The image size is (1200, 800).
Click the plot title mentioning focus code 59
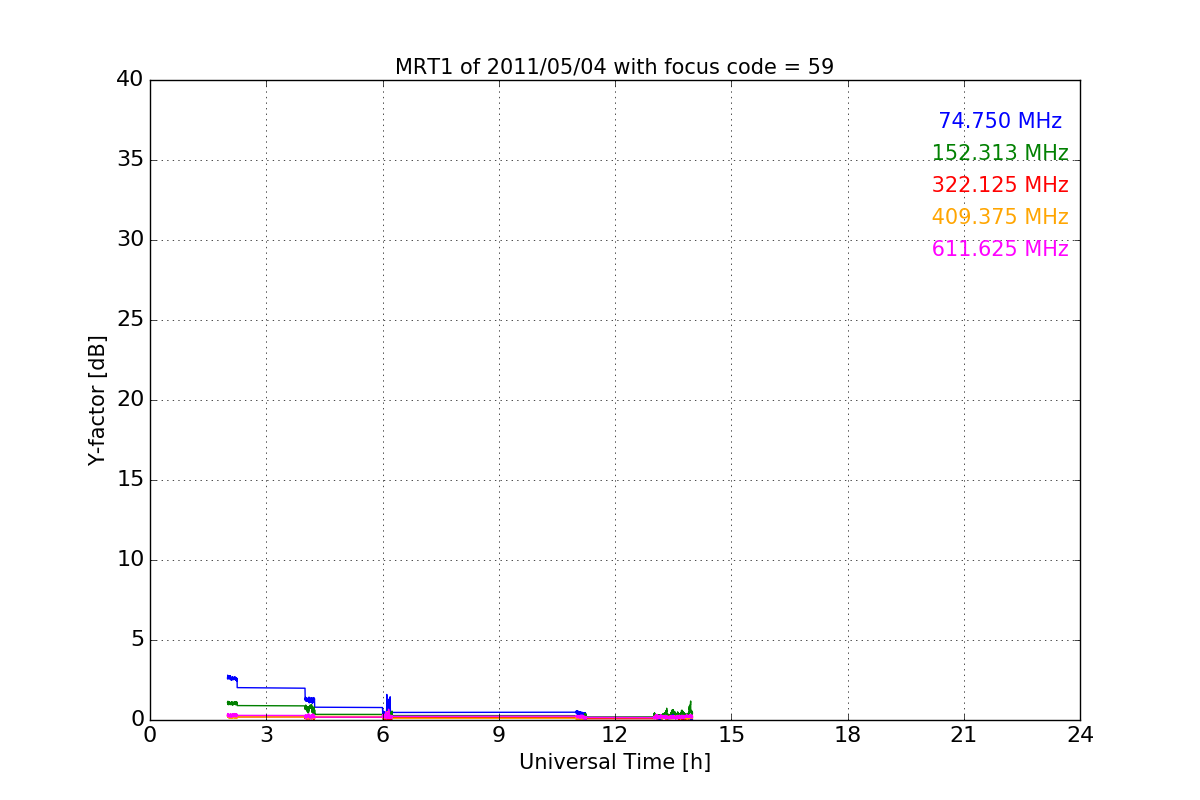tap(614, 67)
